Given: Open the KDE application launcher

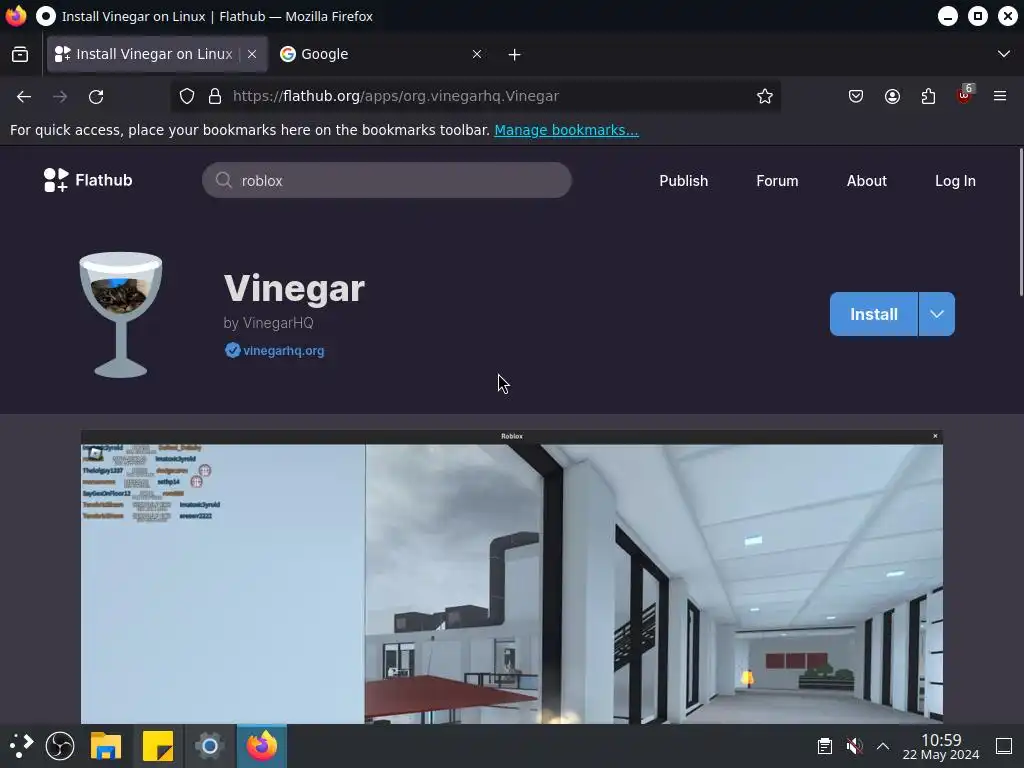Looking at the screenshot, I should click(x=22, y=746).
